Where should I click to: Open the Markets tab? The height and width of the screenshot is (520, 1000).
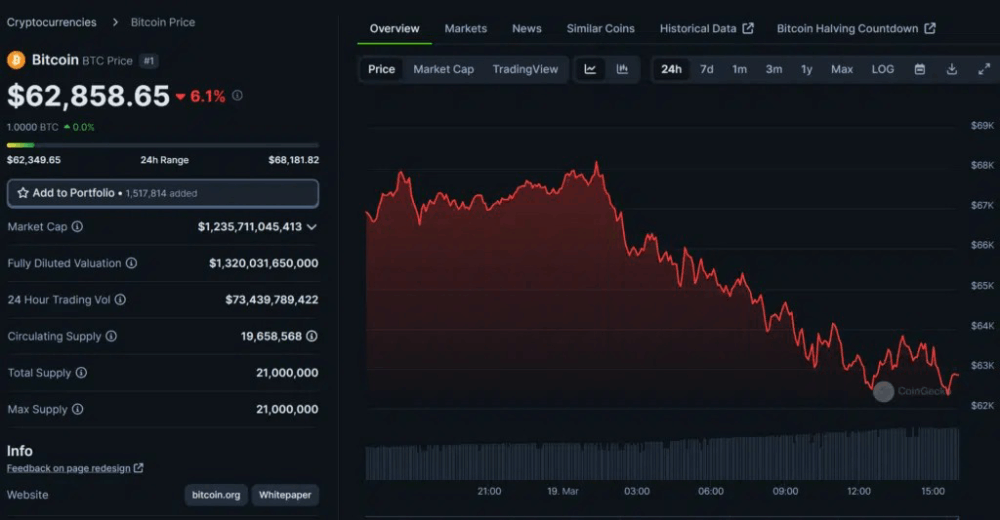pyautogui.click(x=466, y=28)
